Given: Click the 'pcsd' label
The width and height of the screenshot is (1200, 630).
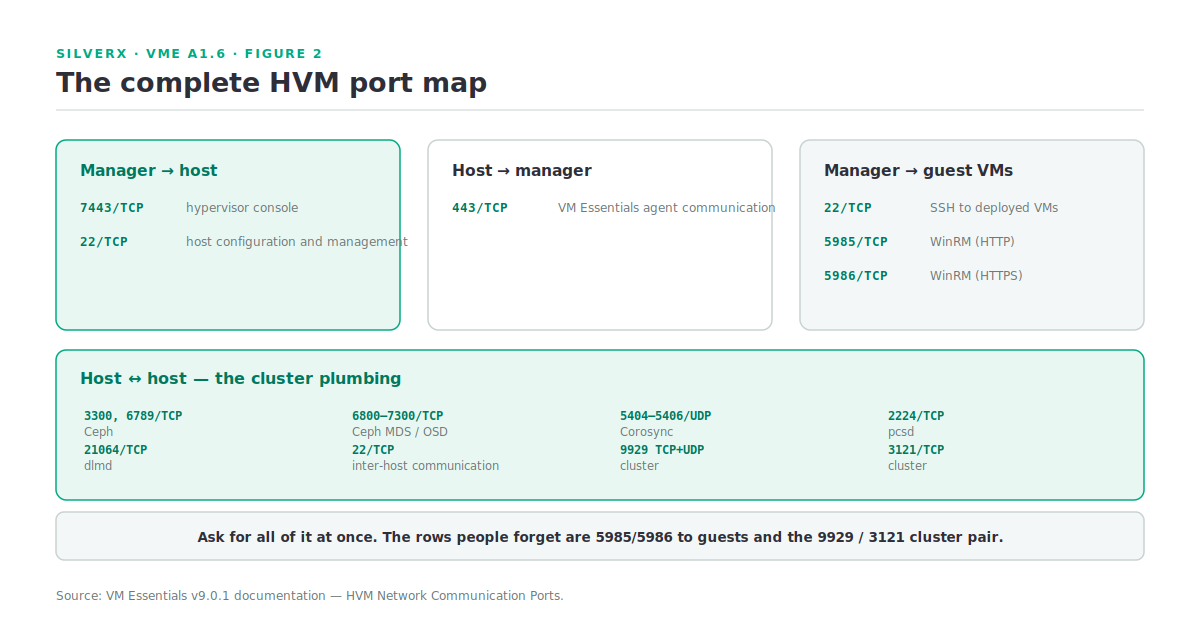Looking at the screenshot, I should tap(901, 432).
